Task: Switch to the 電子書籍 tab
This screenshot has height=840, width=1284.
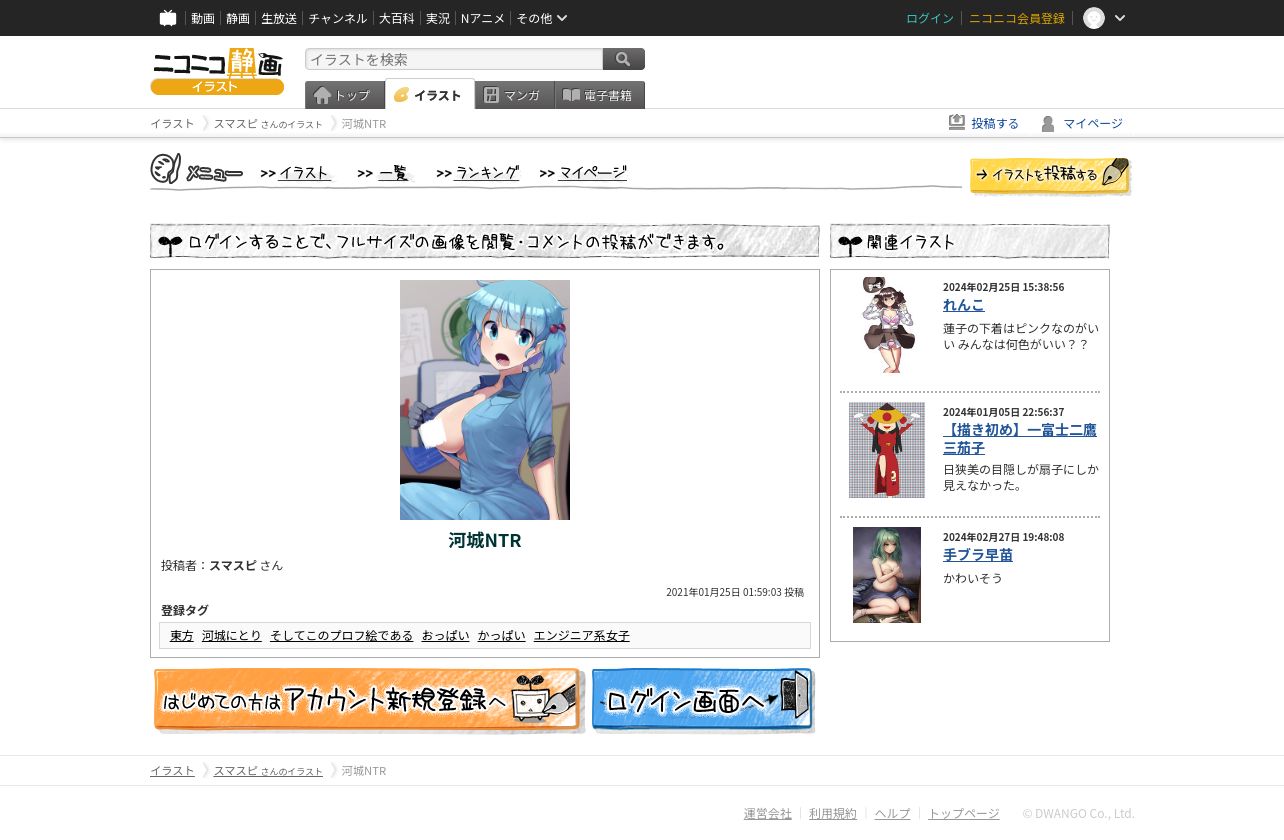Action: click(600, 95)
